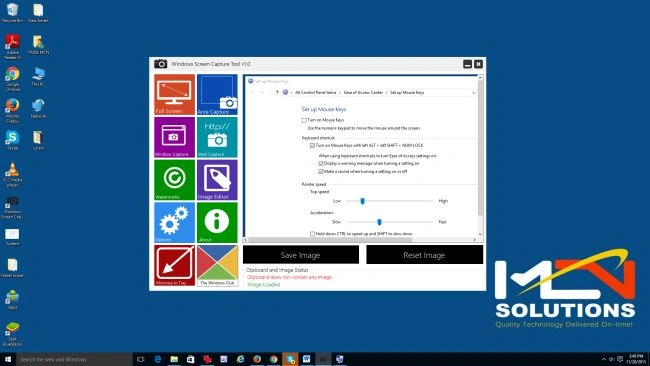Click the preview's scroll down arrow
The height and width of the screenshot is (366, 650).
[480, 234]
